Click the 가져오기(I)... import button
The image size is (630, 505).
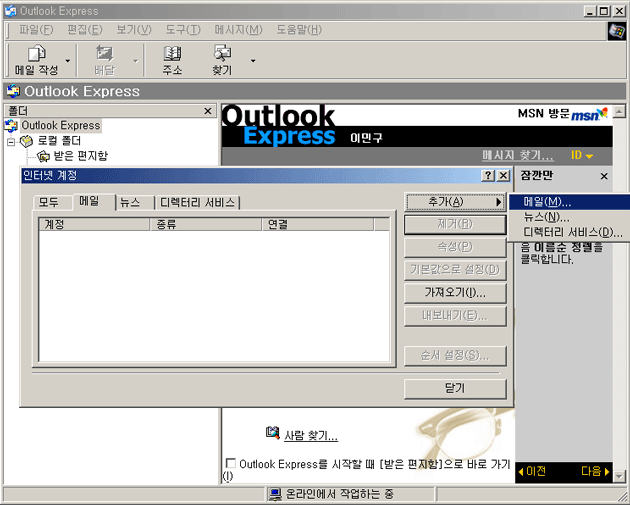(x=455, y=293)
